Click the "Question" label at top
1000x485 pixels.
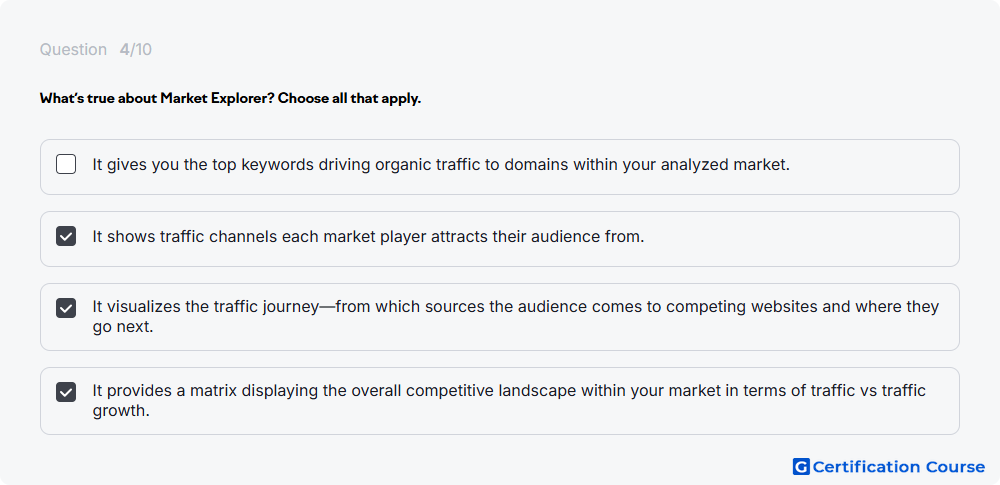[x=73, y=50]
